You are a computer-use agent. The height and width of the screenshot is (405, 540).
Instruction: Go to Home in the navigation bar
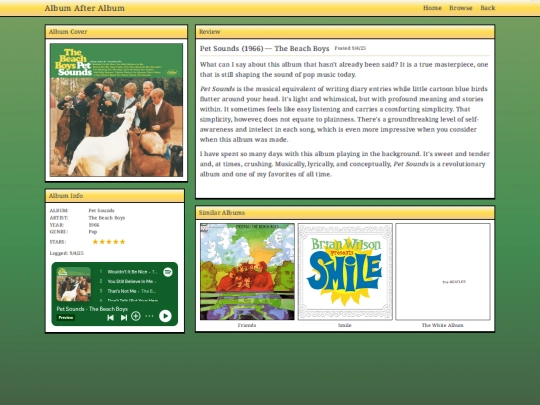[x=432, y=8]
